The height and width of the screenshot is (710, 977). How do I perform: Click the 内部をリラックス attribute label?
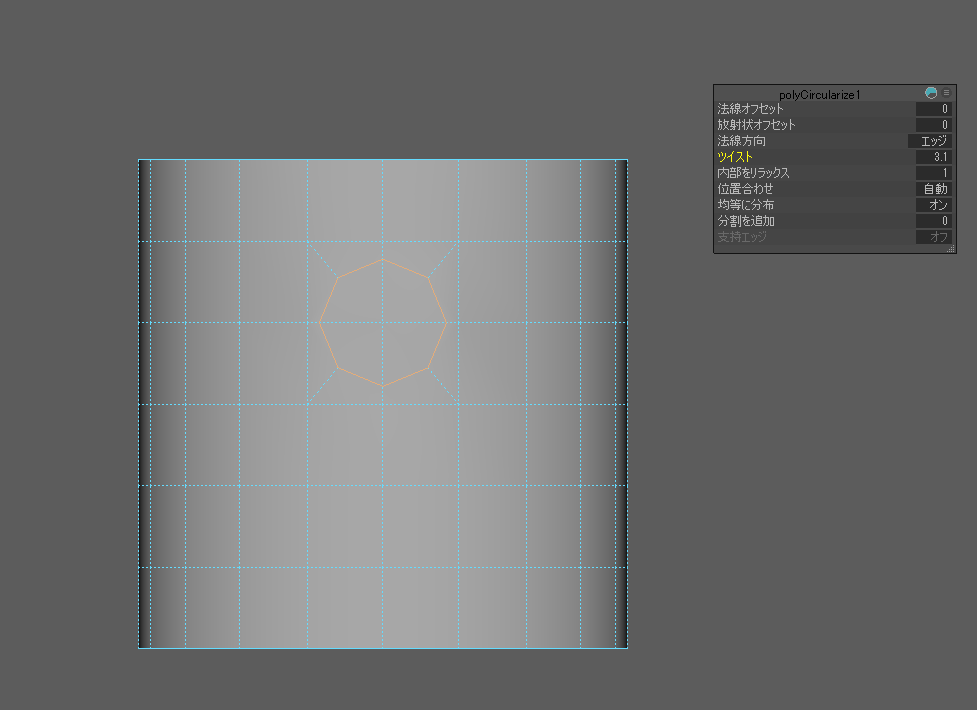753,173
